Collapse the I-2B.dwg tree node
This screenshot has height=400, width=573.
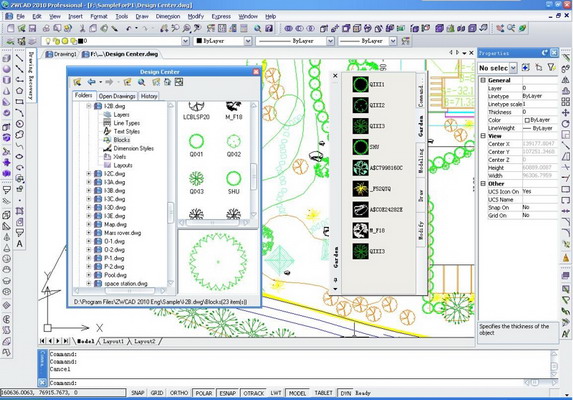(89, 106)
